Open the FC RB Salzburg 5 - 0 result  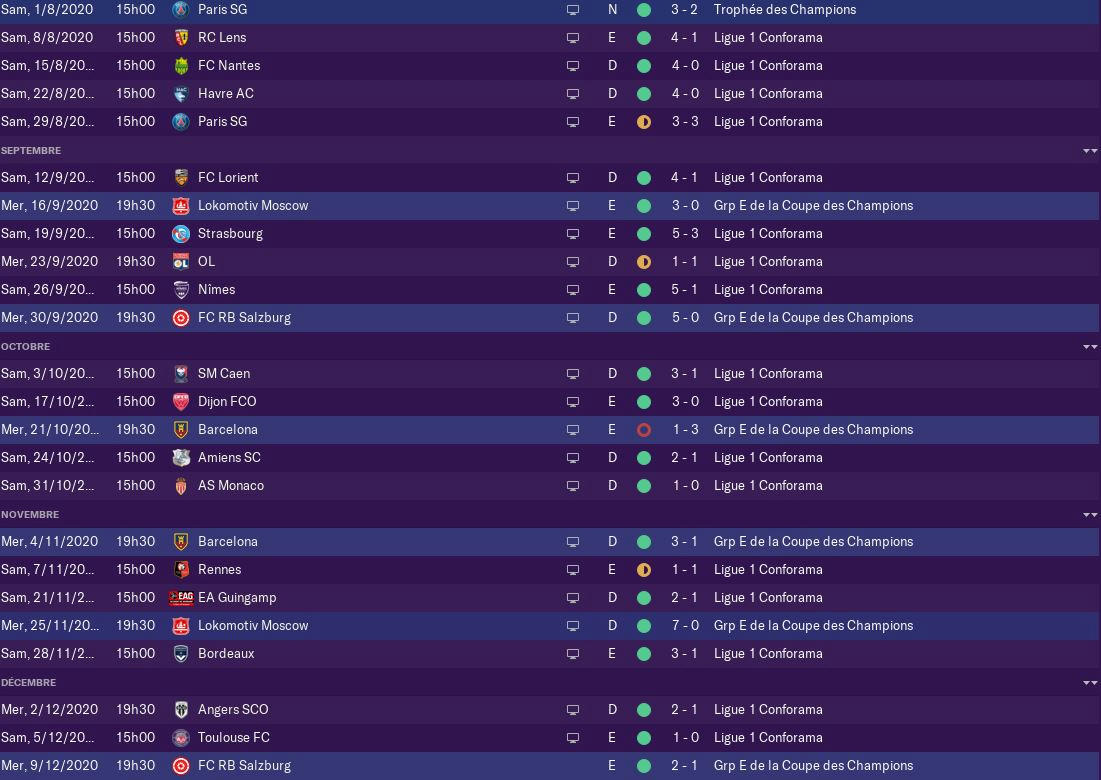tap(685, 317)
